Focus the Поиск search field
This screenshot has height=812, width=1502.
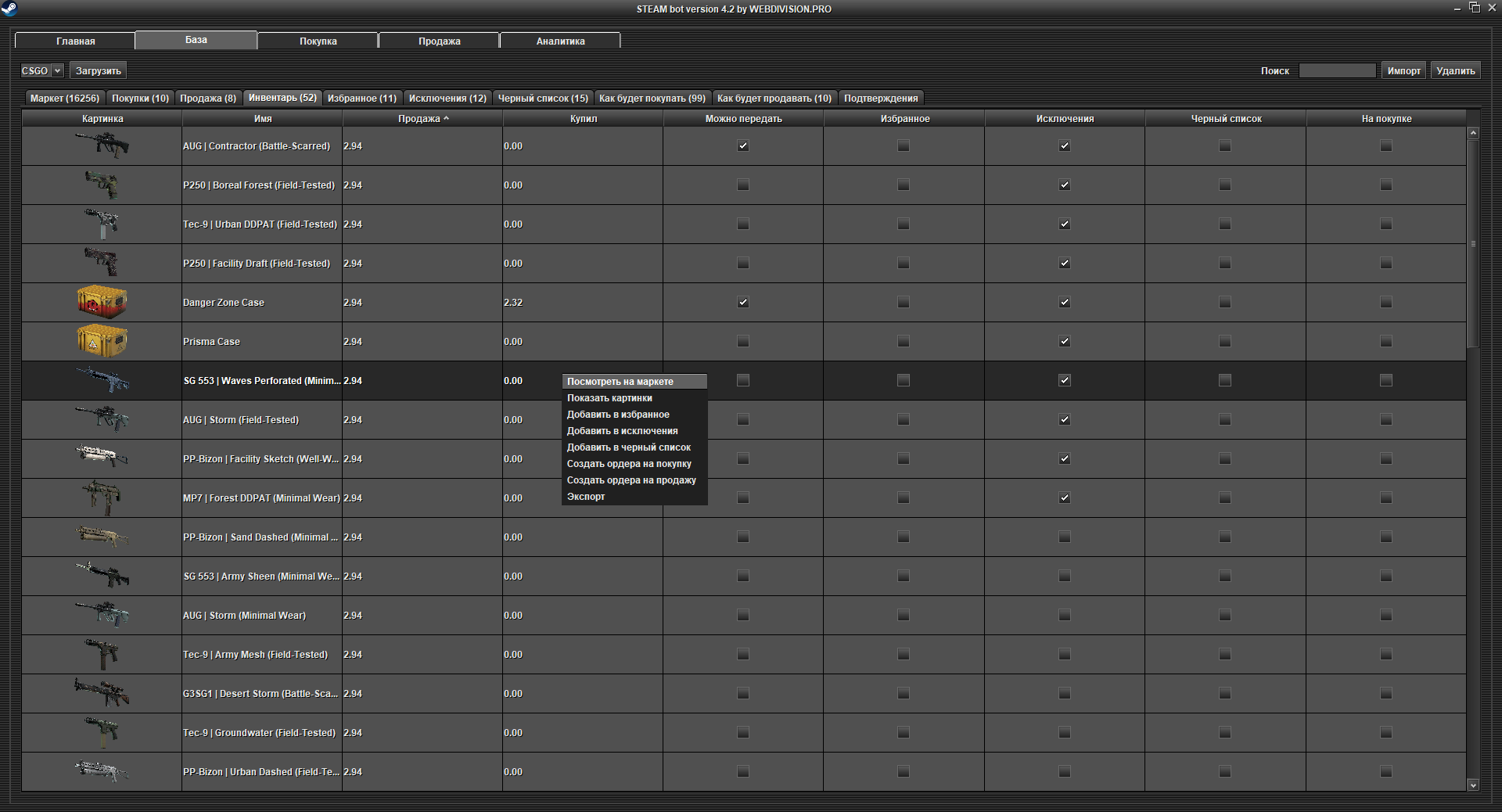[x=1337, y=70]
